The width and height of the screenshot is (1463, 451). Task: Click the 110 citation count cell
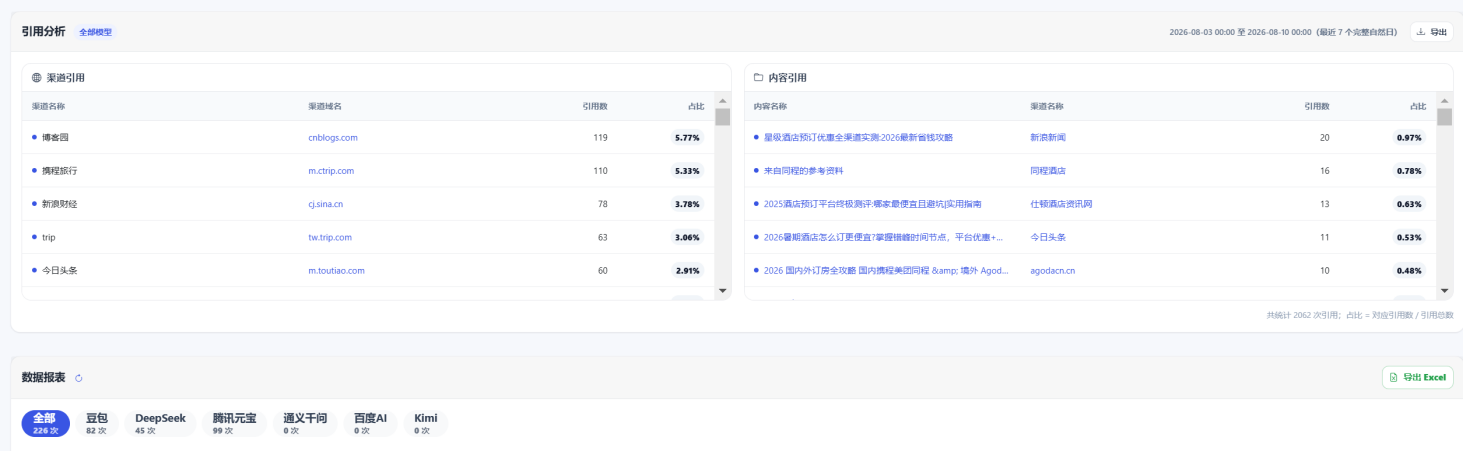600,171
